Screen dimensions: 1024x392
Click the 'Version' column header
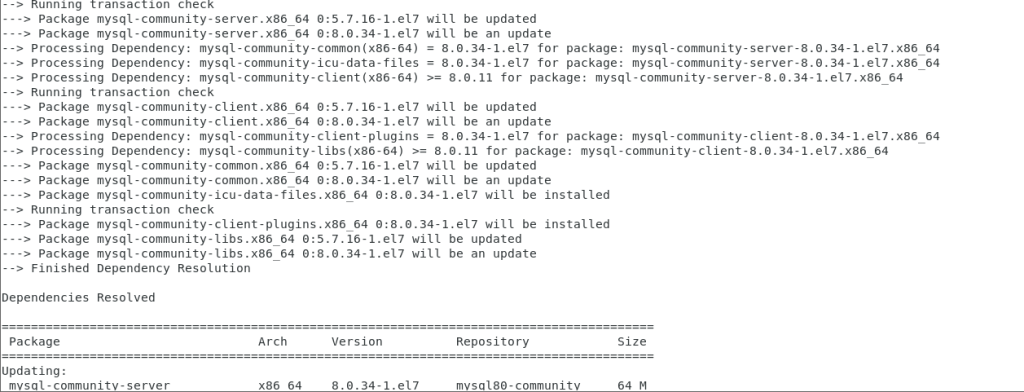tap(357, 342)
